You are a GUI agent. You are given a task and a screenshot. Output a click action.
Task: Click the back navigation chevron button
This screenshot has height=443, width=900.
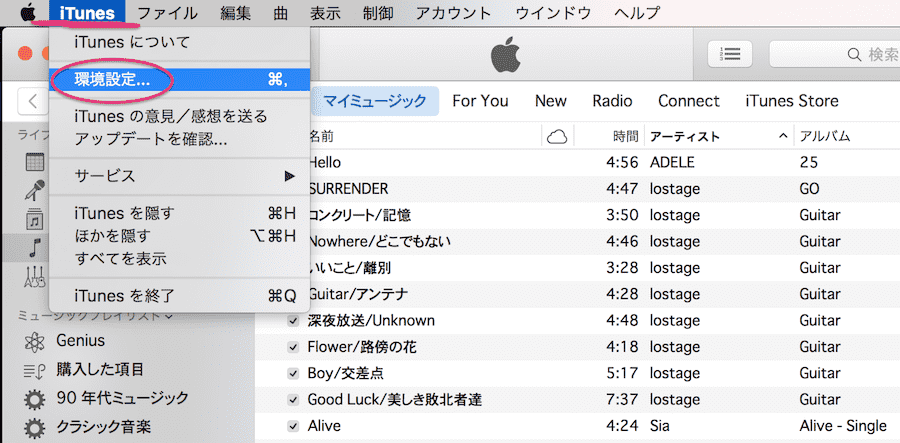(33, 102)
